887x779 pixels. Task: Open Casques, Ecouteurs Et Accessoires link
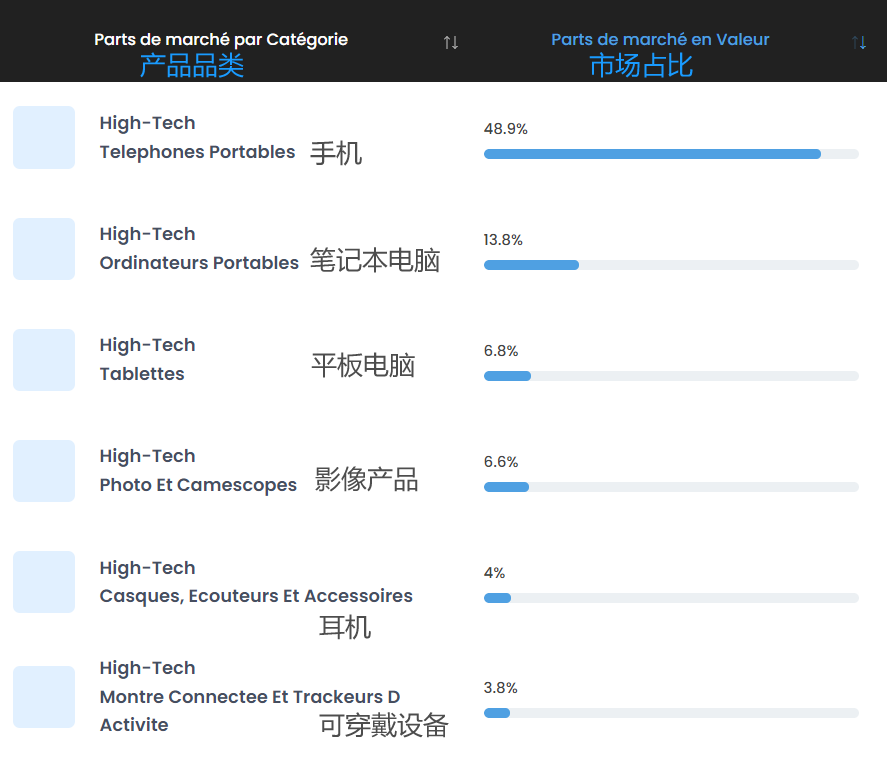[x=256, y=596]
